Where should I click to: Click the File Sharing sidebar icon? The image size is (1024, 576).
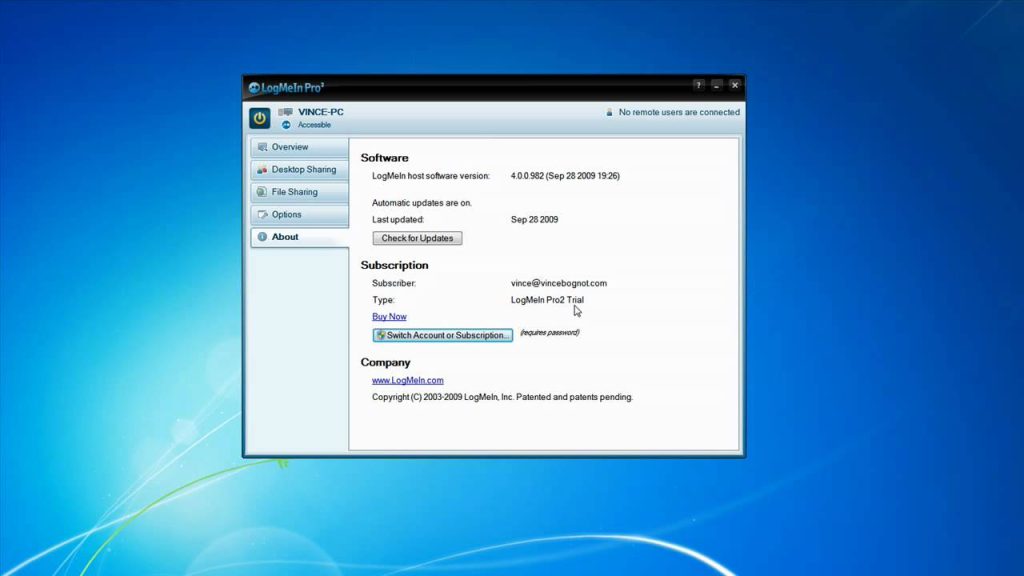tap(262, 191)
